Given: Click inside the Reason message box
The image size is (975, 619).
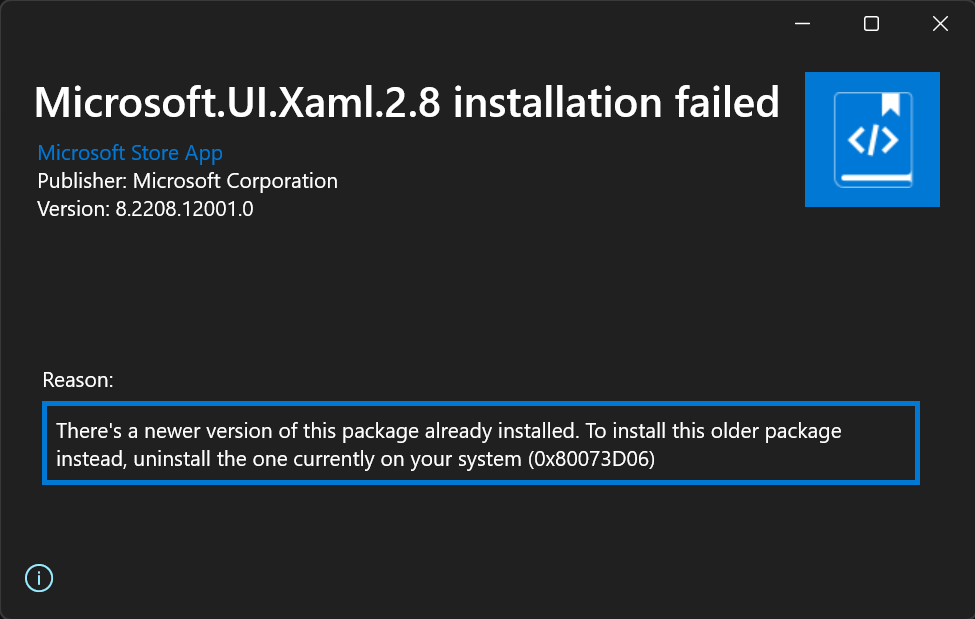Looking at the screenshot, I should pyautogui.click(x=481, y=443).
